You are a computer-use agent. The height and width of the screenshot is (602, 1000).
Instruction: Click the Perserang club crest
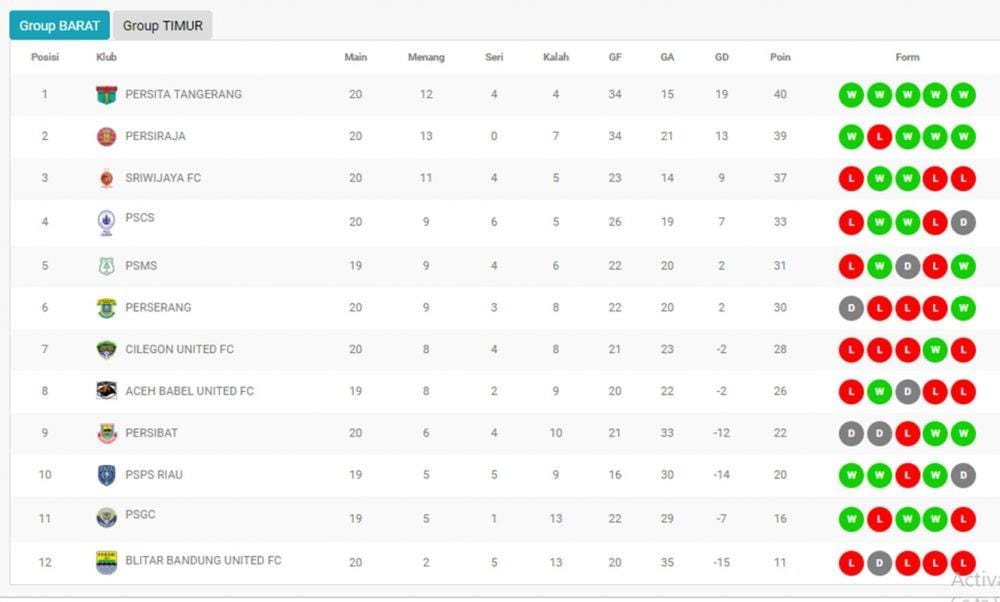(x=106, y=308)
